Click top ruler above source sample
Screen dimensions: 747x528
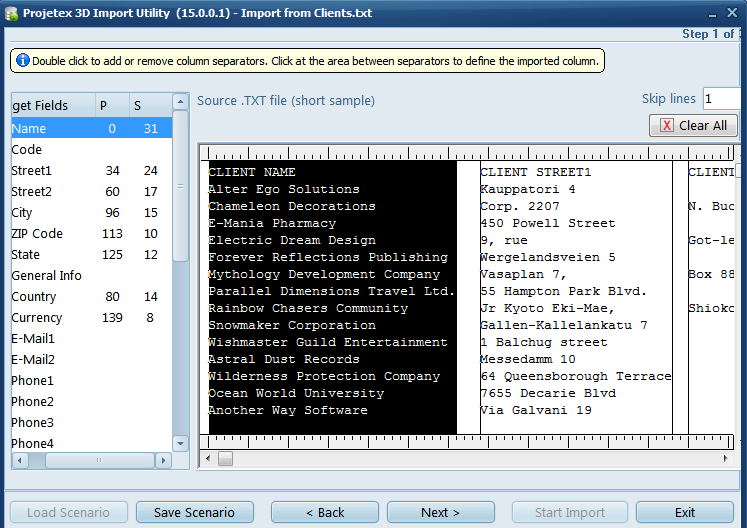coord(467,153)
